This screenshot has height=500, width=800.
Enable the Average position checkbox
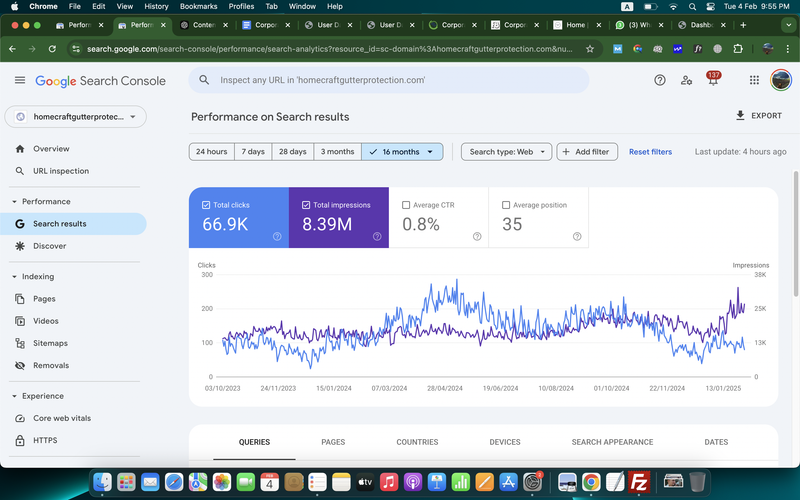[506, 205]
